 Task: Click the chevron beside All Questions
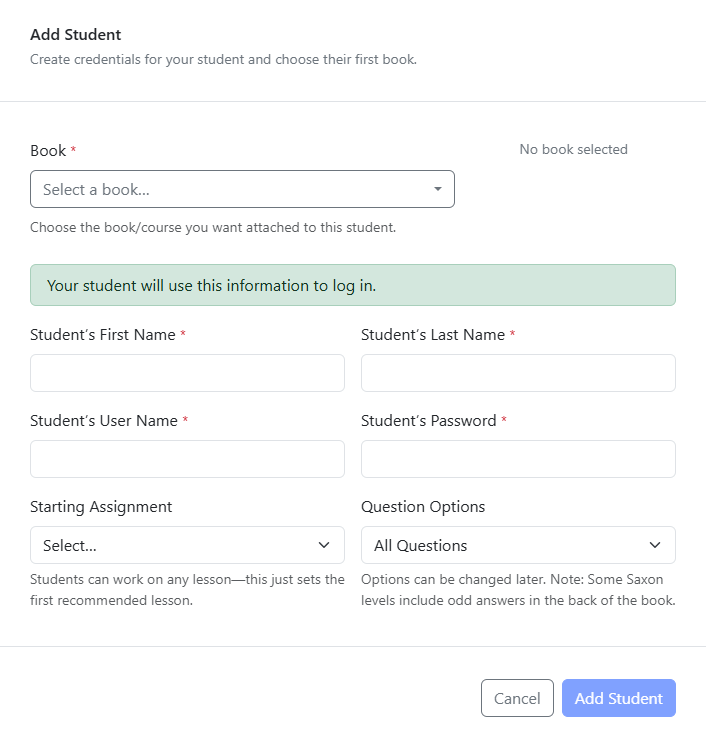(655, 545)
